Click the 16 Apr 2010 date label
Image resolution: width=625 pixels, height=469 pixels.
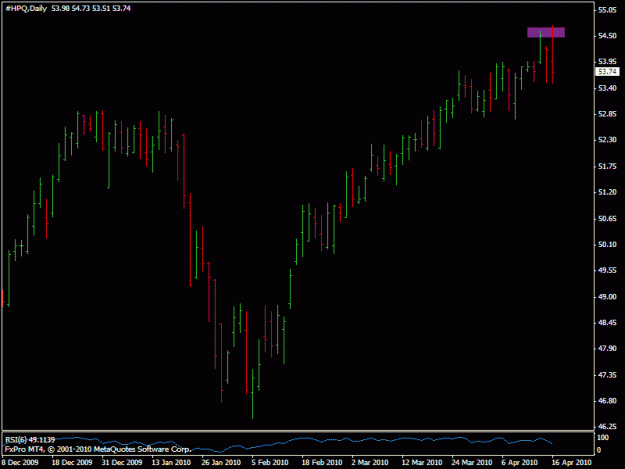[571, 463]
